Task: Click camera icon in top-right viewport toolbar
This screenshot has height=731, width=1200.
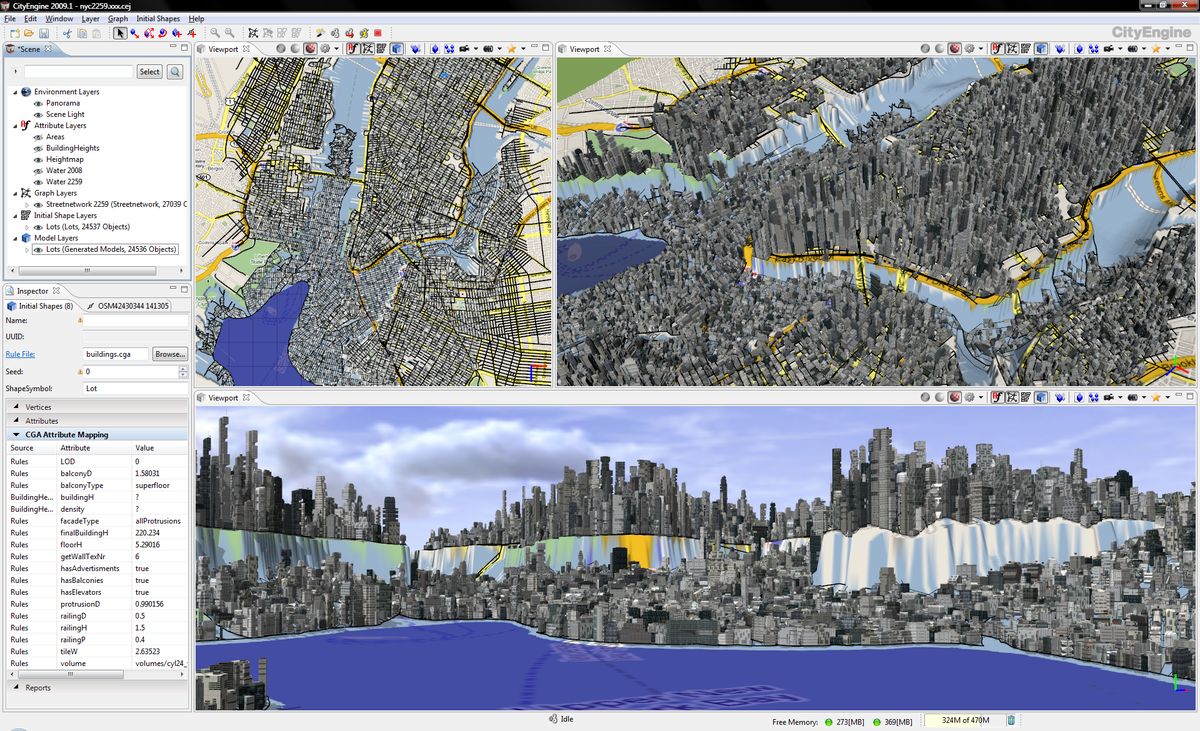Action: [1108, 48]
